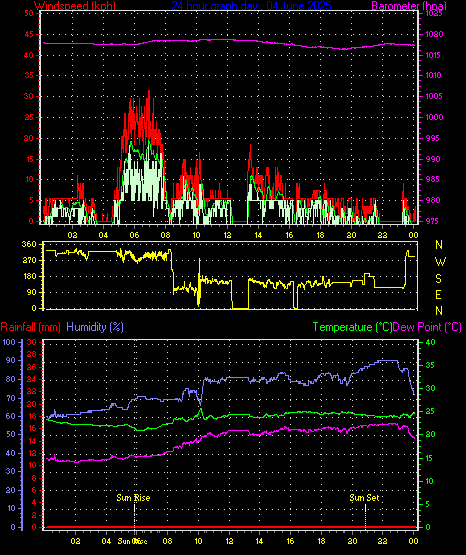Viewport: 466px width, 555px height.
Task: Click compass letter W beside wind direction chart
Action: [x=440, y=262]
